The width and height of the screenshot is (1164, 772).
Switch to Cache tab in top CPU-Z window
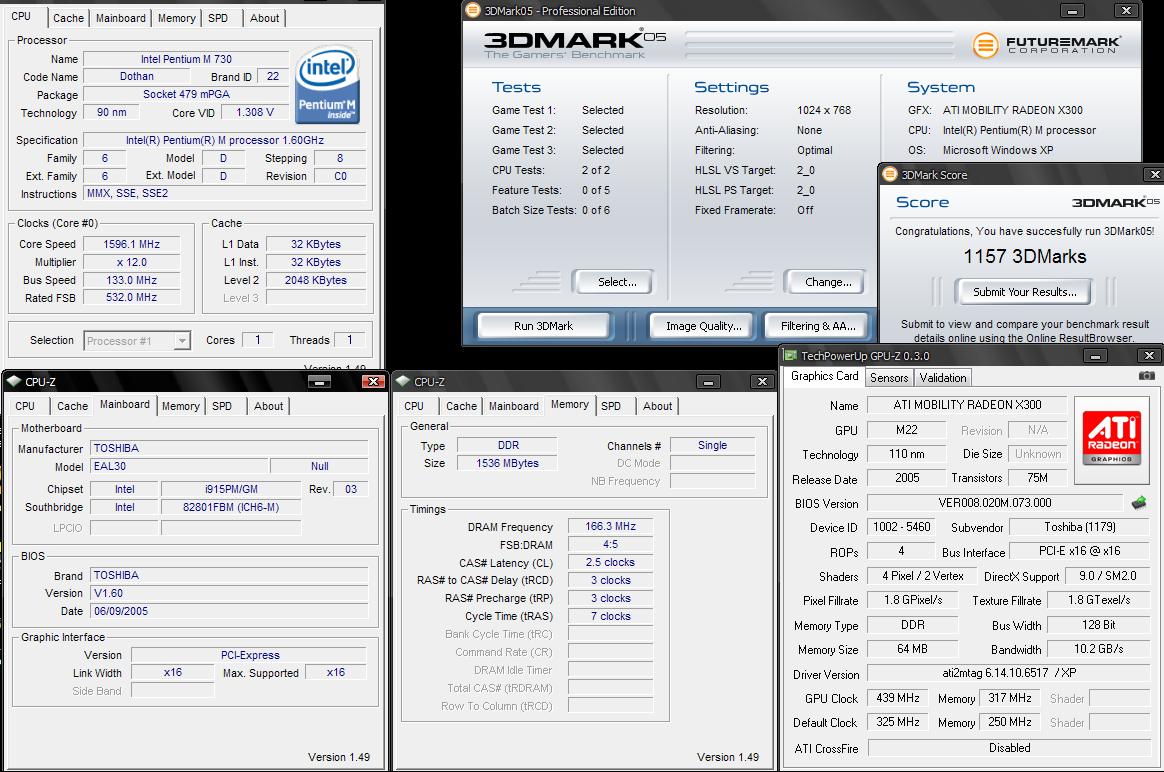[68, 18]
